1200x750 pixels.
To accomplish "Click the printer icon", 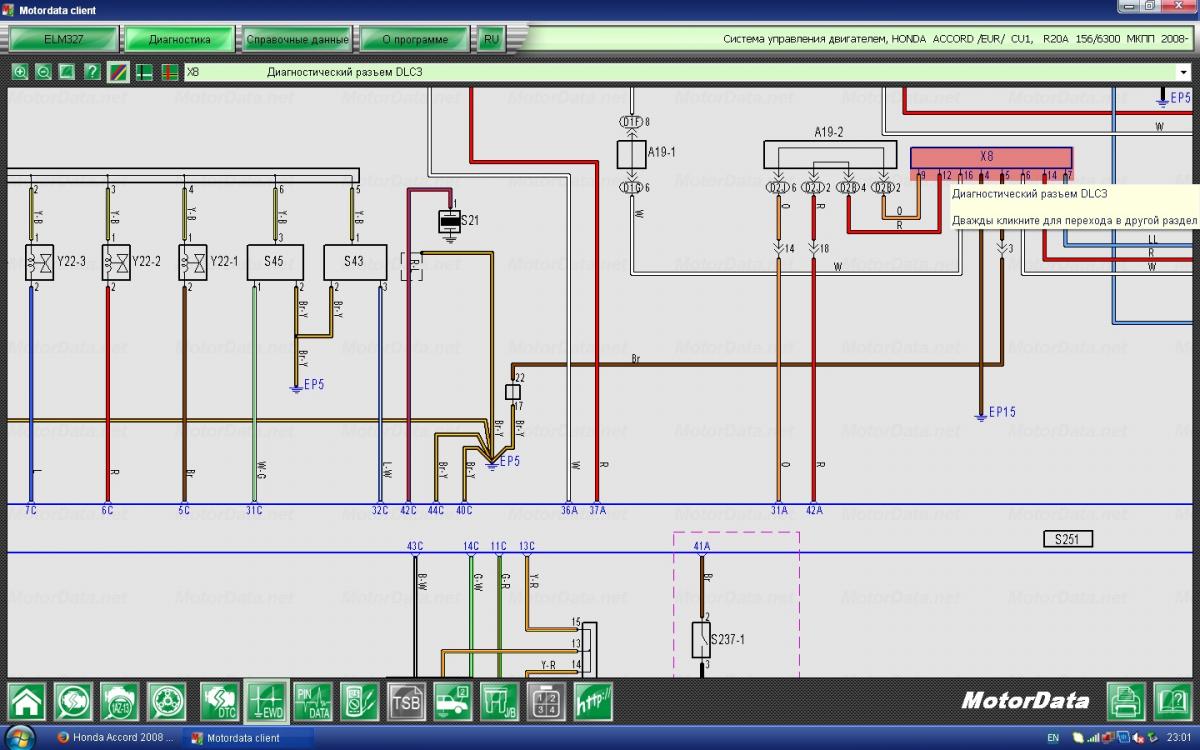I will coord(1127,701).
